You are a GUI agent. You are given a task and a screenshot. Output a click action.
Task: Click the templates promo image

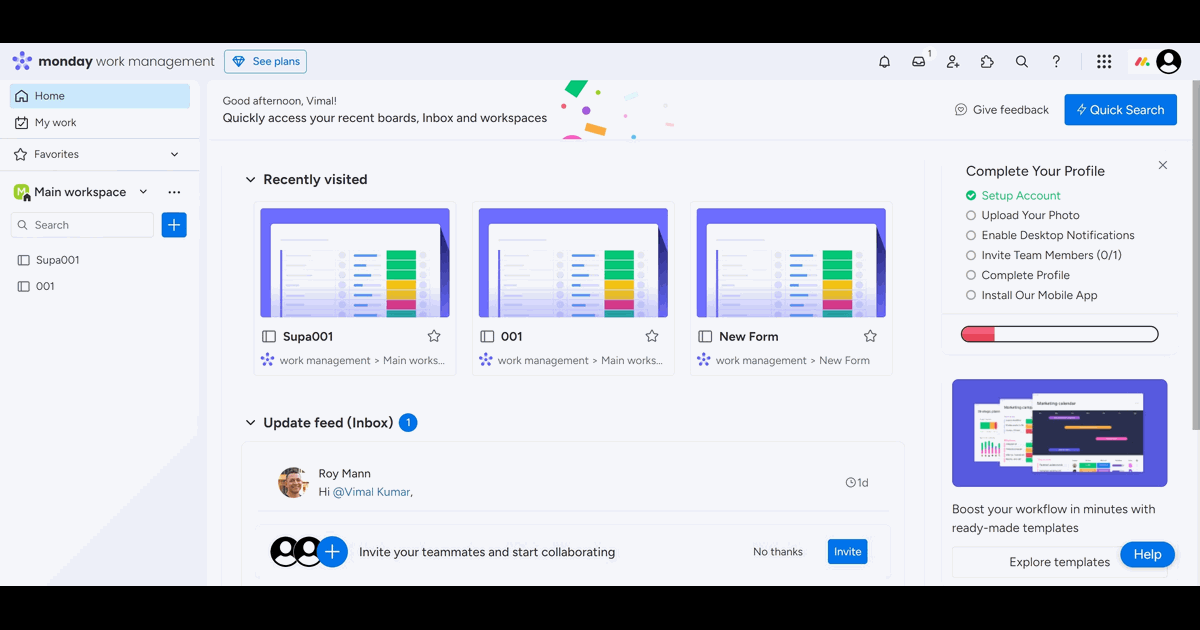click(1059, 433)
